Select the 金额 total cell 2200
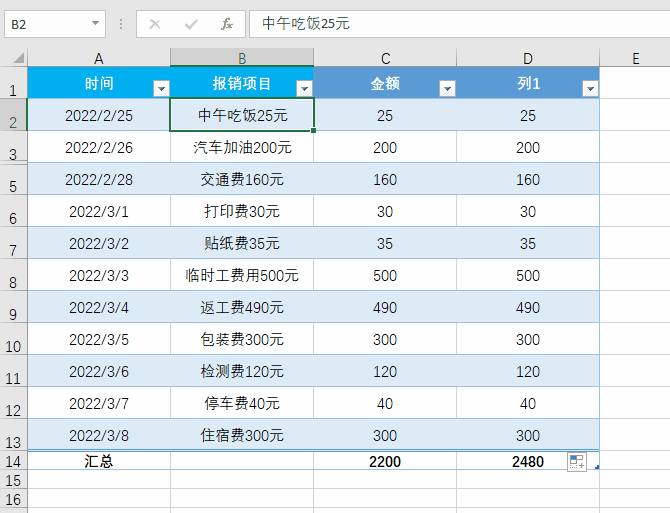The width and height of the screenshot is (670, 513). (x=385, y=461)
